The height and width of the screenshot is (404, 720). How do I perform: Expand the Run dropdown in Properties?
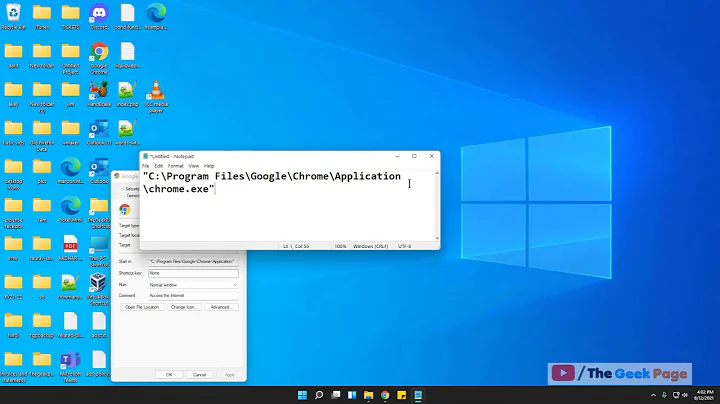[235, 285]
